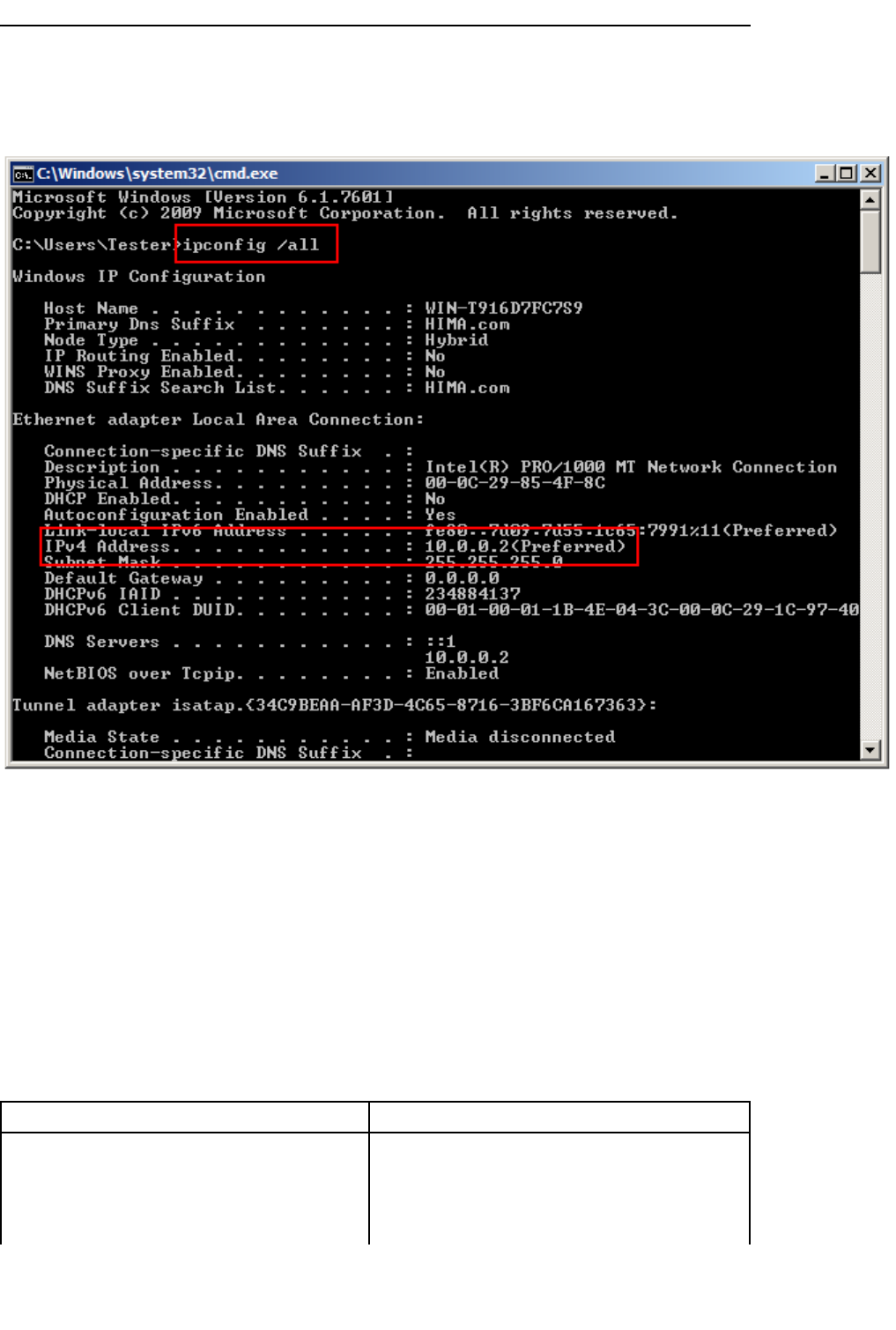This screenshot has height=1330, width=896.
Task: Click the host name WIN-T916D7FC7S9
Action: 504,308
